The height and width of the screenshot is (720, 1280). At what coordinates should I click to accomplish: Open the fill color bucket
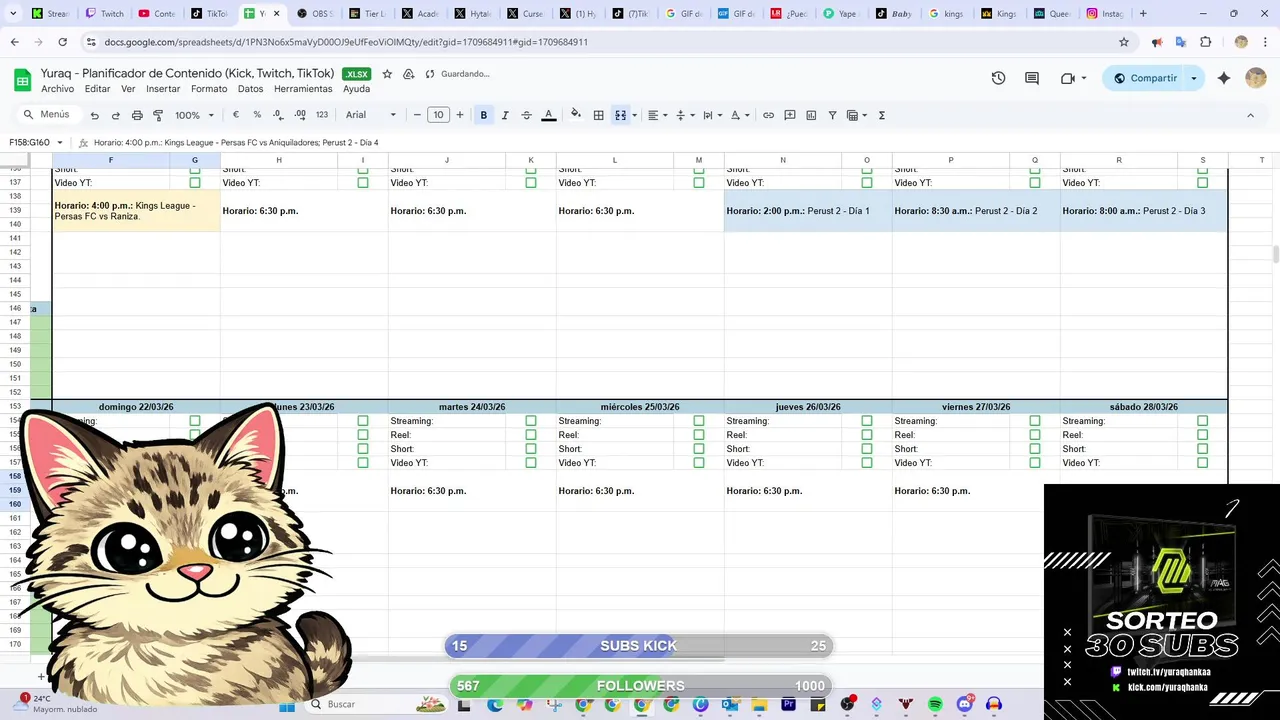pyautogui.click(x=576, y=115)
